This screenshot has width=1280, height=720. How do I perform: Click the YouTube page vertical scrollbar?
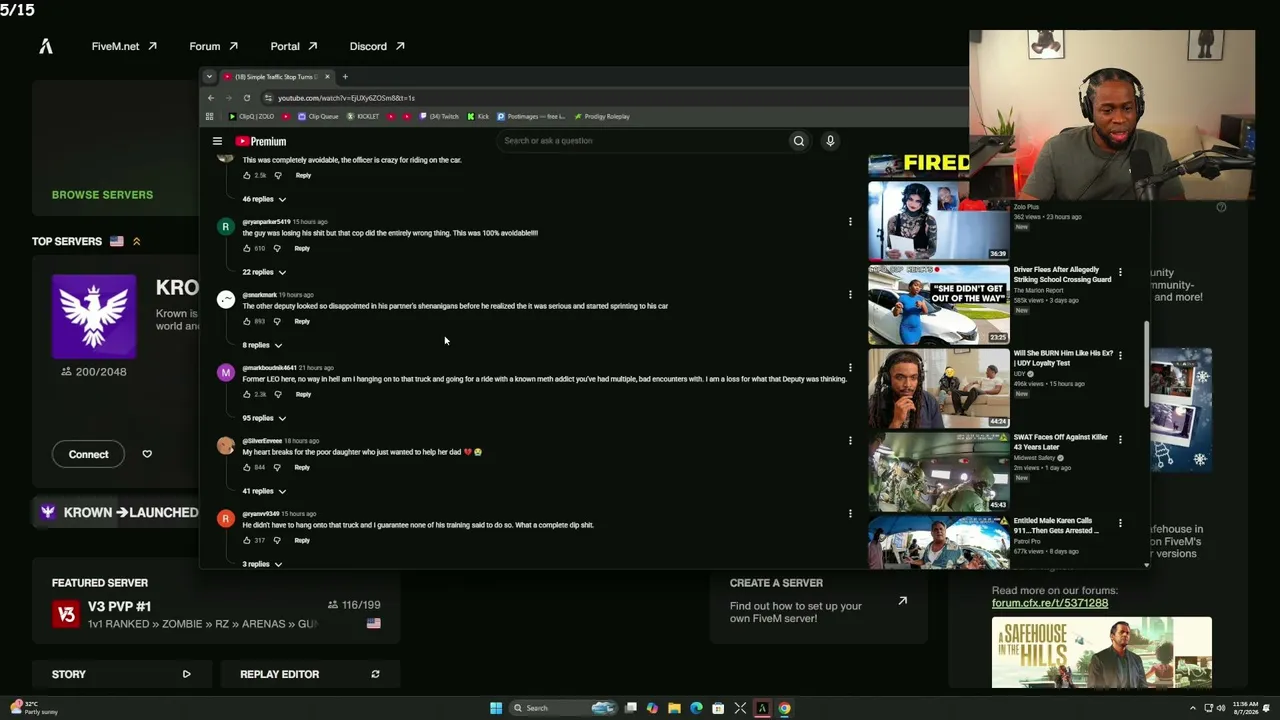1147,363
